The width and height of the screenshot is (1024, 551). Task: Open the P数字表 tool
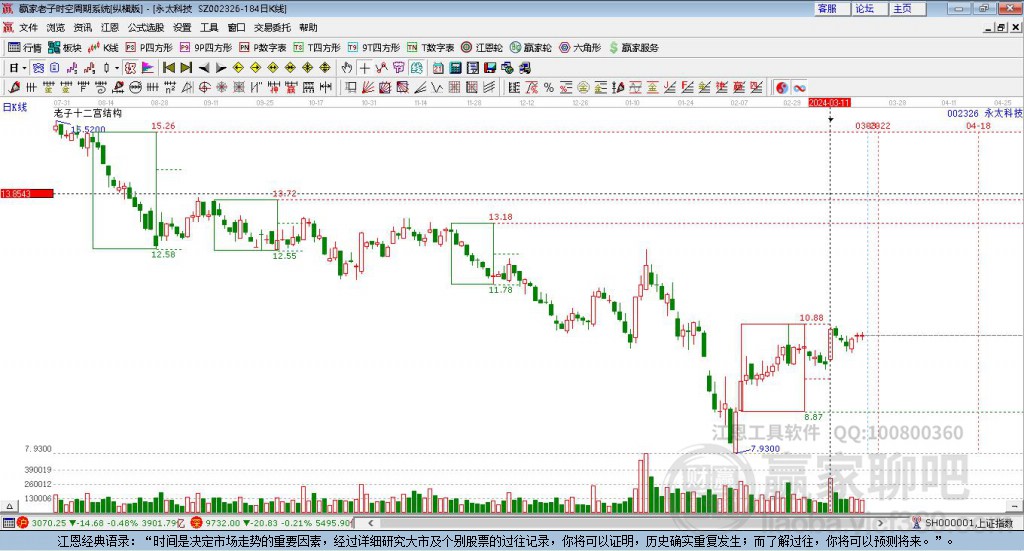263,48
